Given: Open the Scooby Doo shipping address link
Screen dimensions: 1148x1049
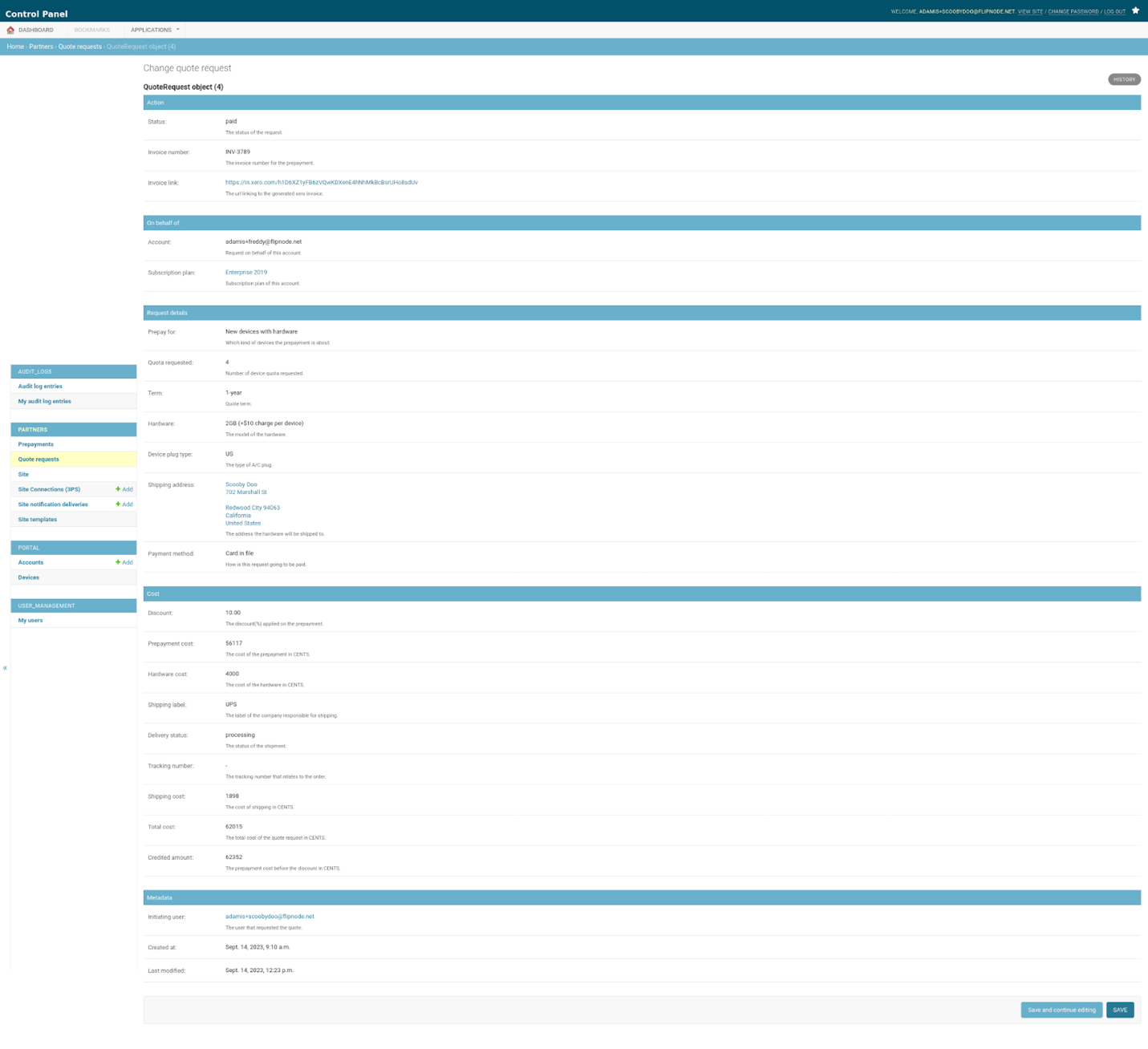Looking at the screenshot, I should pos(241,484).
